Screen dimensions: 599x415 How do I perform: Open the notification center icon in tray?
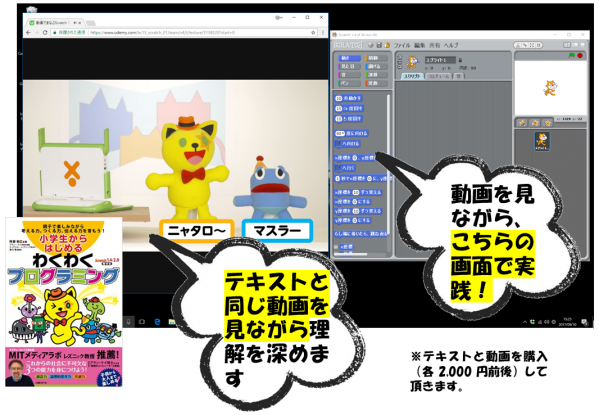(584, 322)
